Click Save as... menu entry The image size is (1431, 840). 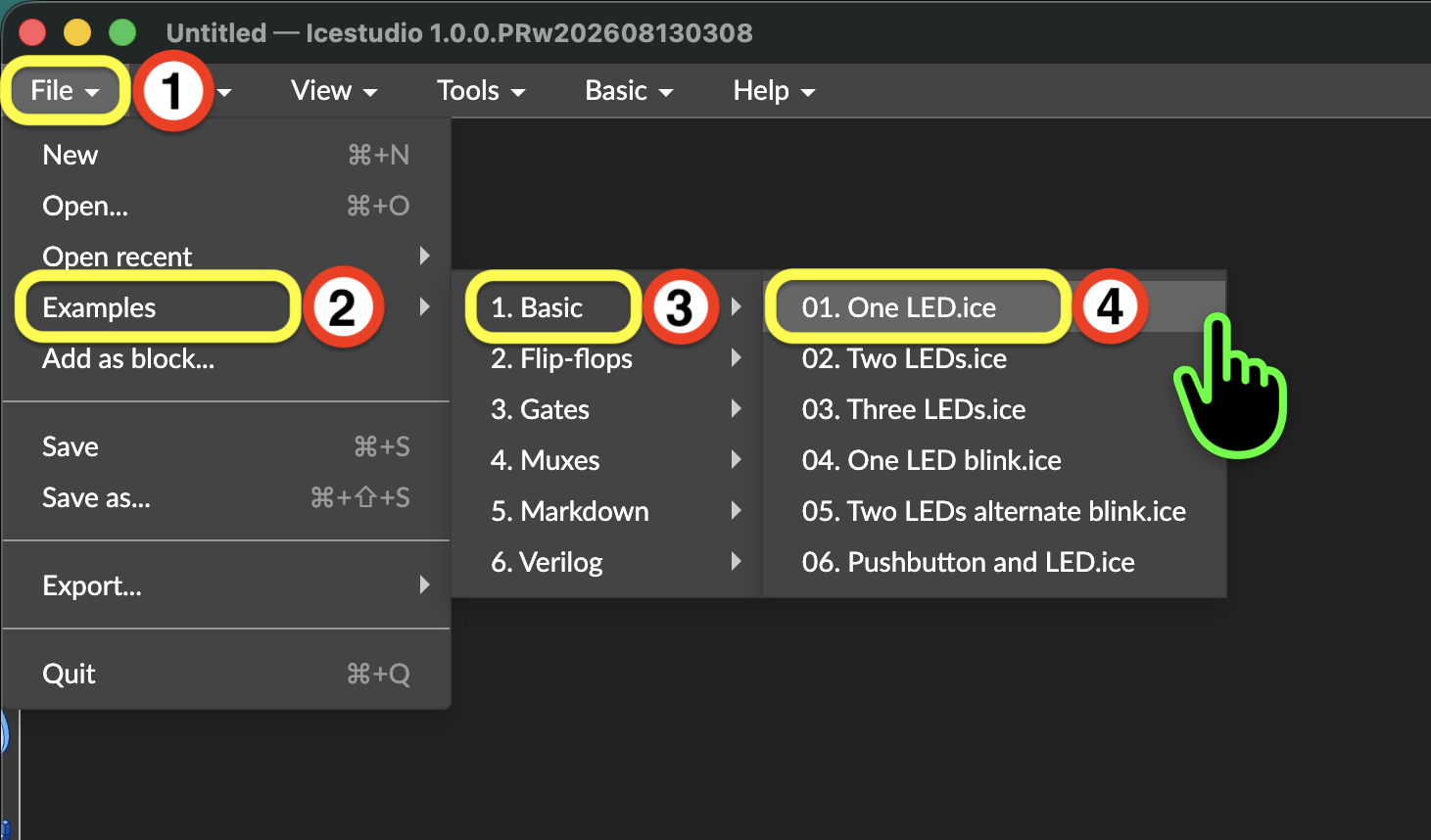[226, 497]
